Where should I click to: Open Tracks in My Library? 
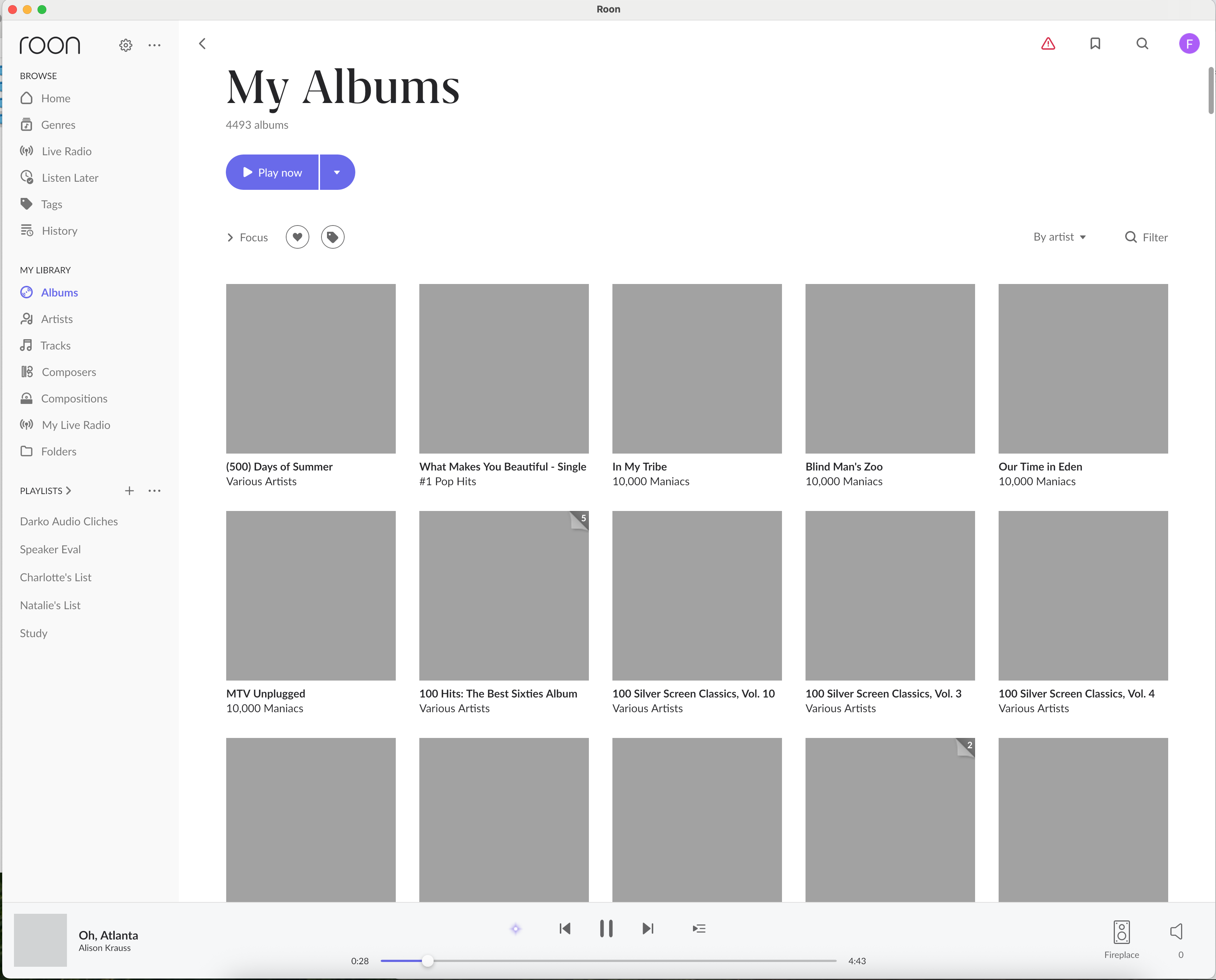tap(45, 345)
